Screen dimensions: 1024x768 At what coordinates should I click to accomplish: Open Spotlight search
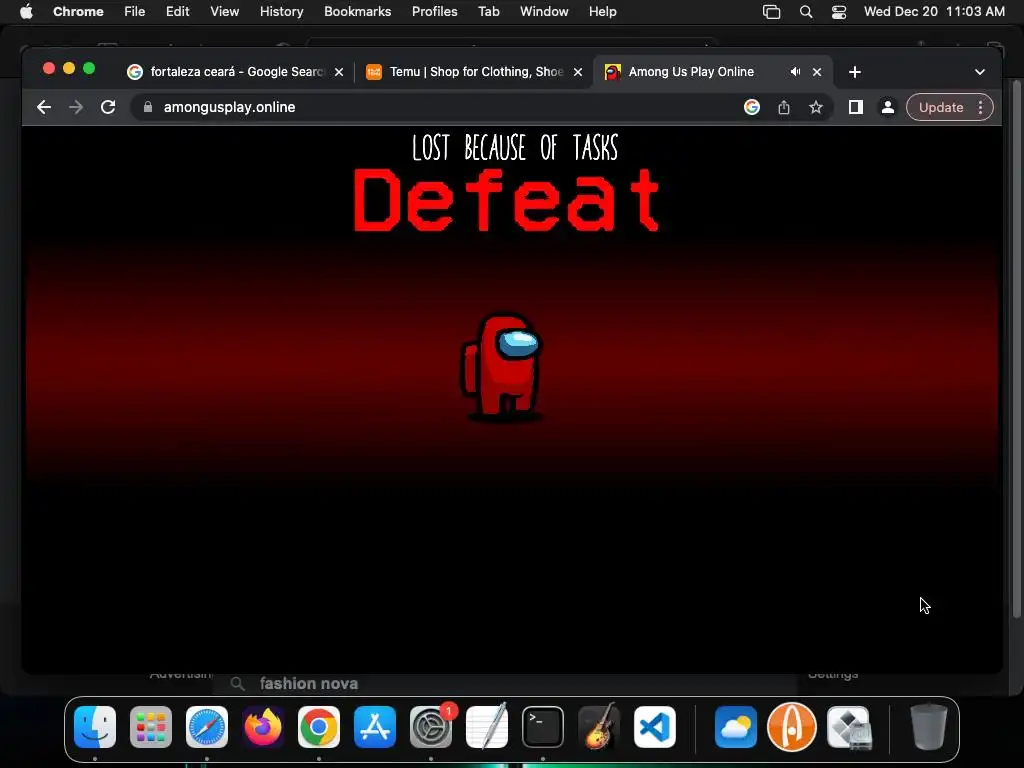[x=806, y=12]
